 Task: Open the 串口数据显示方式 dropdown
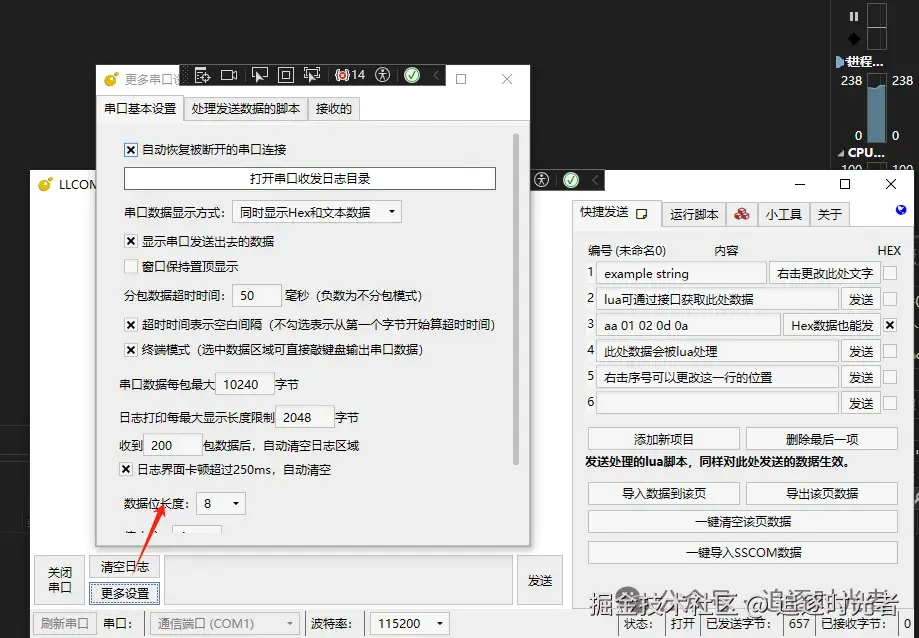[317, 211]
